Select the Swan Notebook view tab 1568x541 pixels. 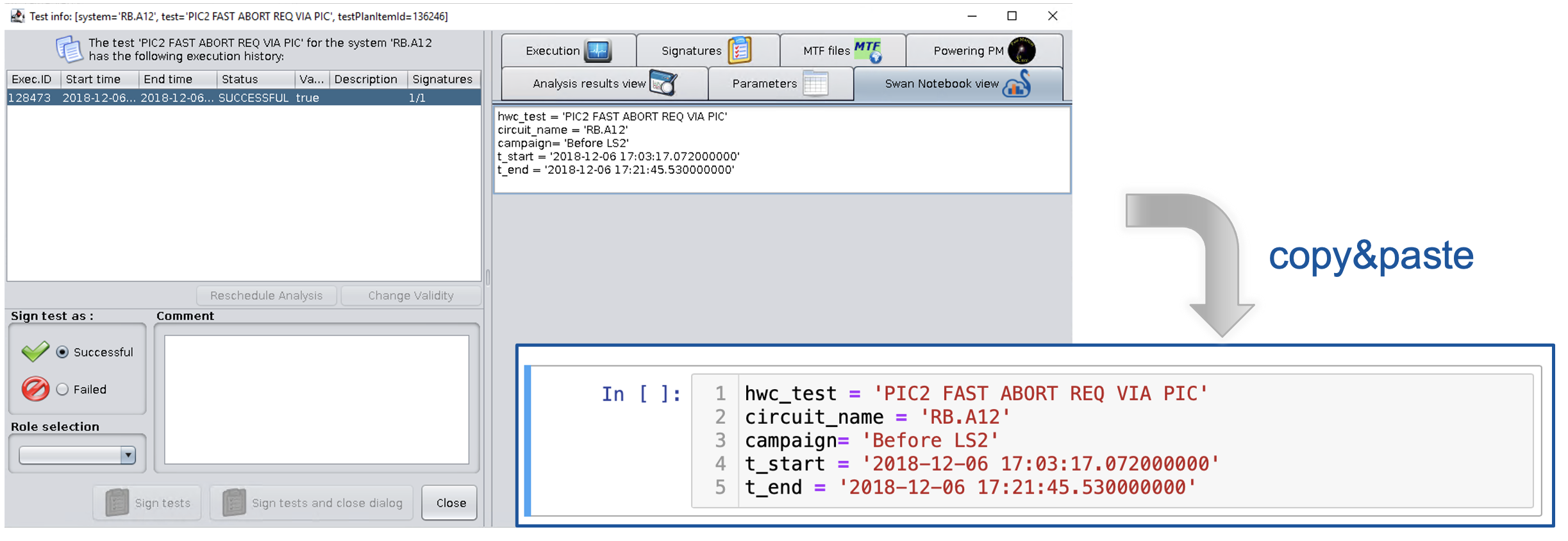click(x=958, y=83)
